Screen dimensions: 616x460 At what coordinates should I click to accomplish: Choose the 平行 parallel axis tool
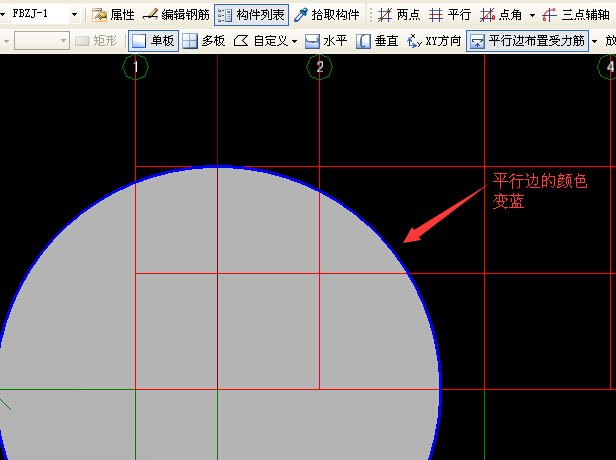[449, 15]
